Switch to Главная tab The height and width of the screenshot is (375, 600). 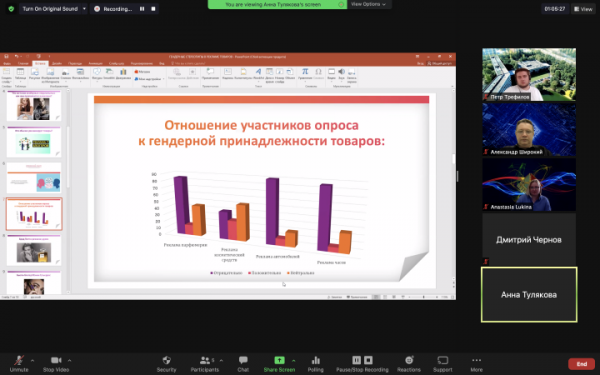[23, 64]
